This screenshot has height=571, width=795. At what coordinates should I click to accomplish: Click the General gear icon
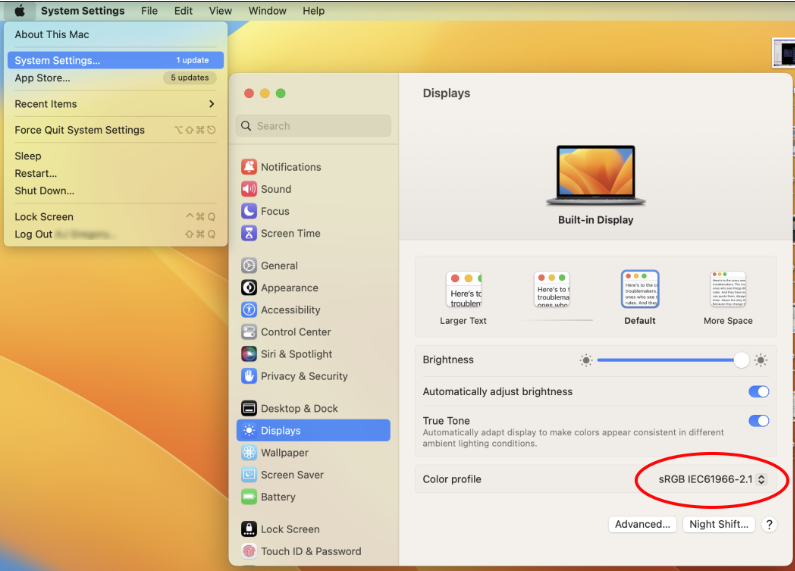(248, 266)
